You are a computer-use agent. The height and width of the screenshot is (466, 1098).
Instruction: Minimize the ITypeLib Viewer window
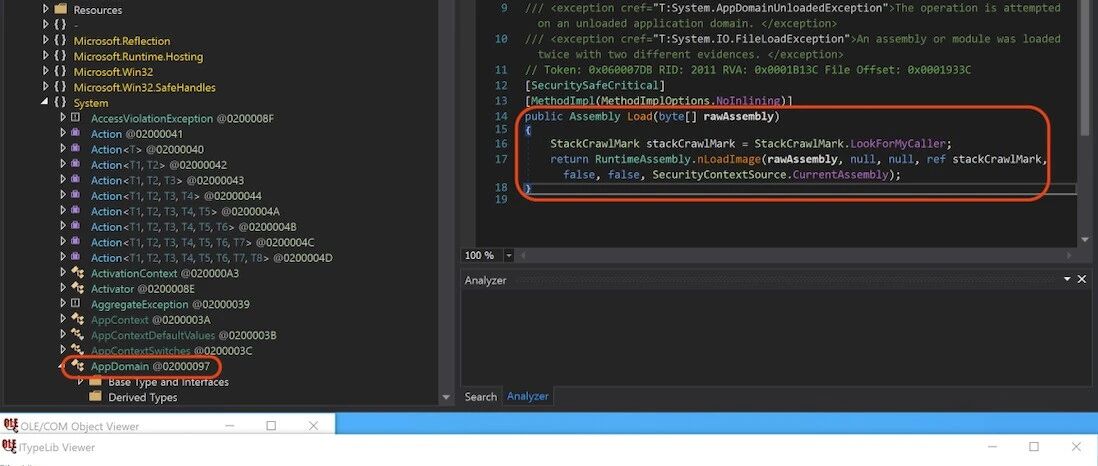[x=991, y=446]
